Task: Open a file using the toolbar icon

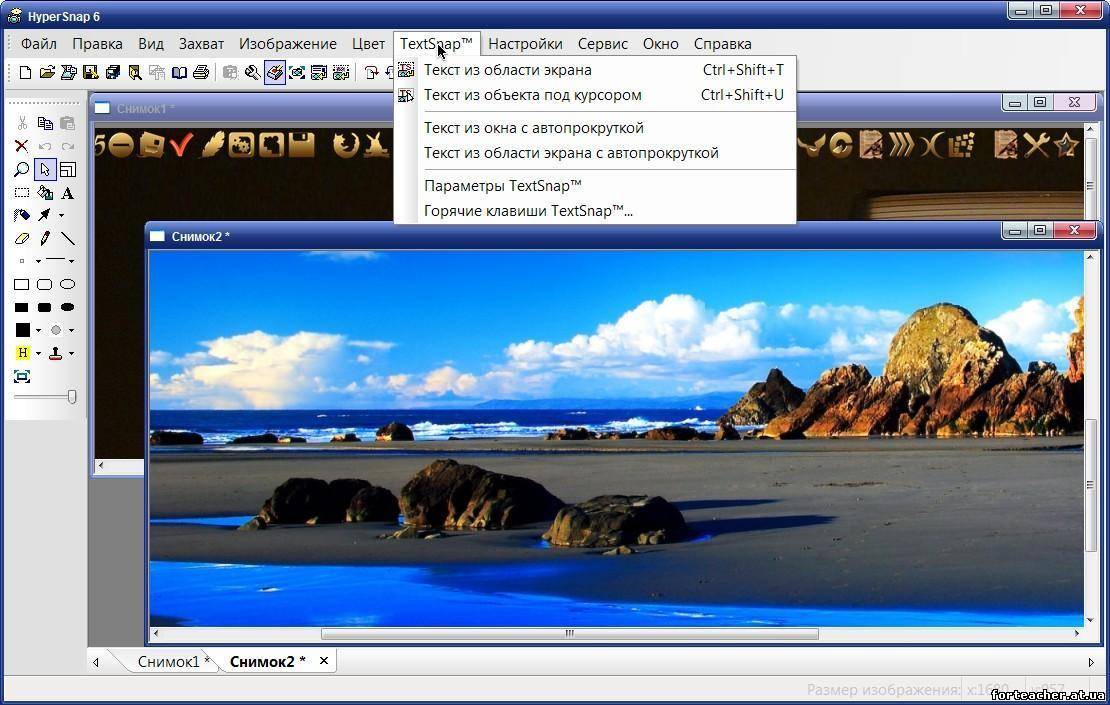Action: coord(47,71)
